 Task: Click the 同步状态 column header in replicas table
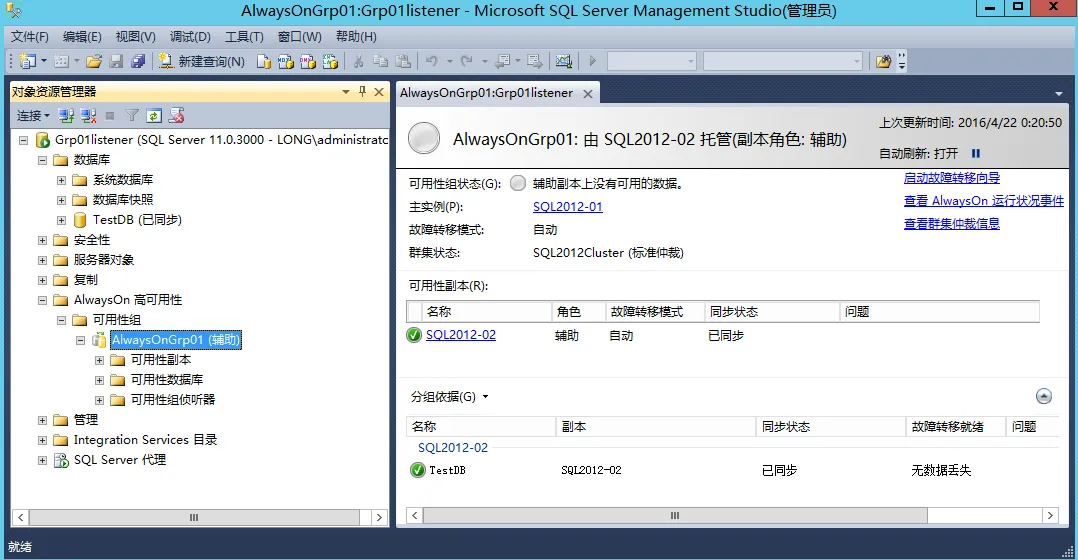773,312
